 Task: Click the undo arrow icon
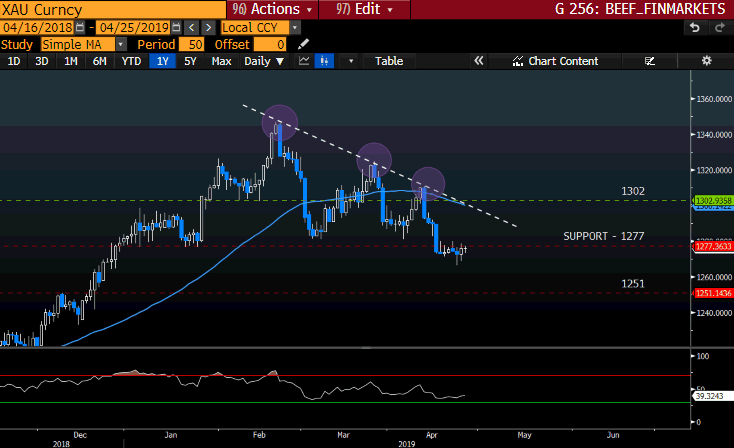pos(695,28)
